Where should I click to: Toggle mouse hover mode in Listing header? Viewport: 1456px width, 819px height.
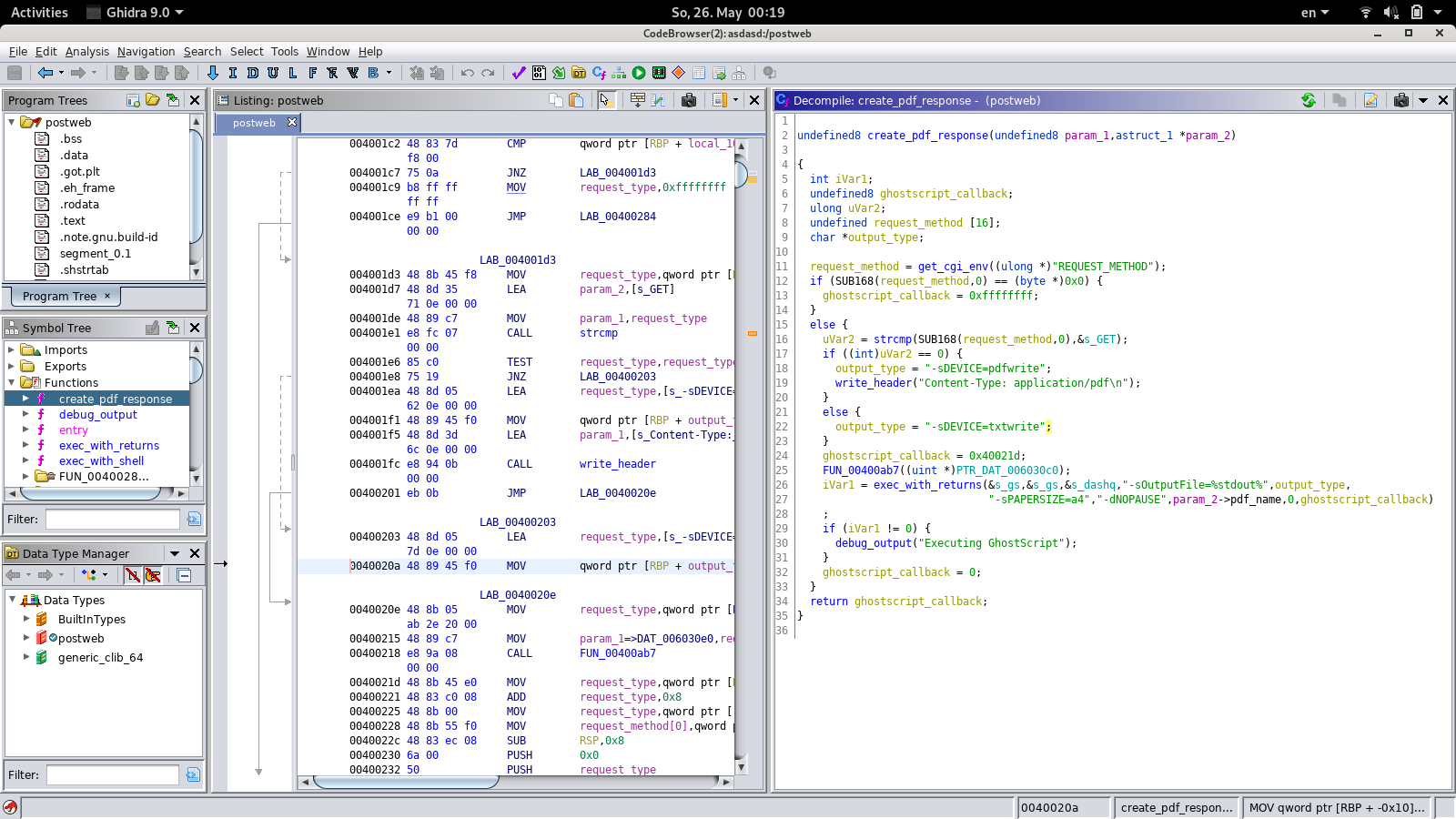tap(606, 100)
